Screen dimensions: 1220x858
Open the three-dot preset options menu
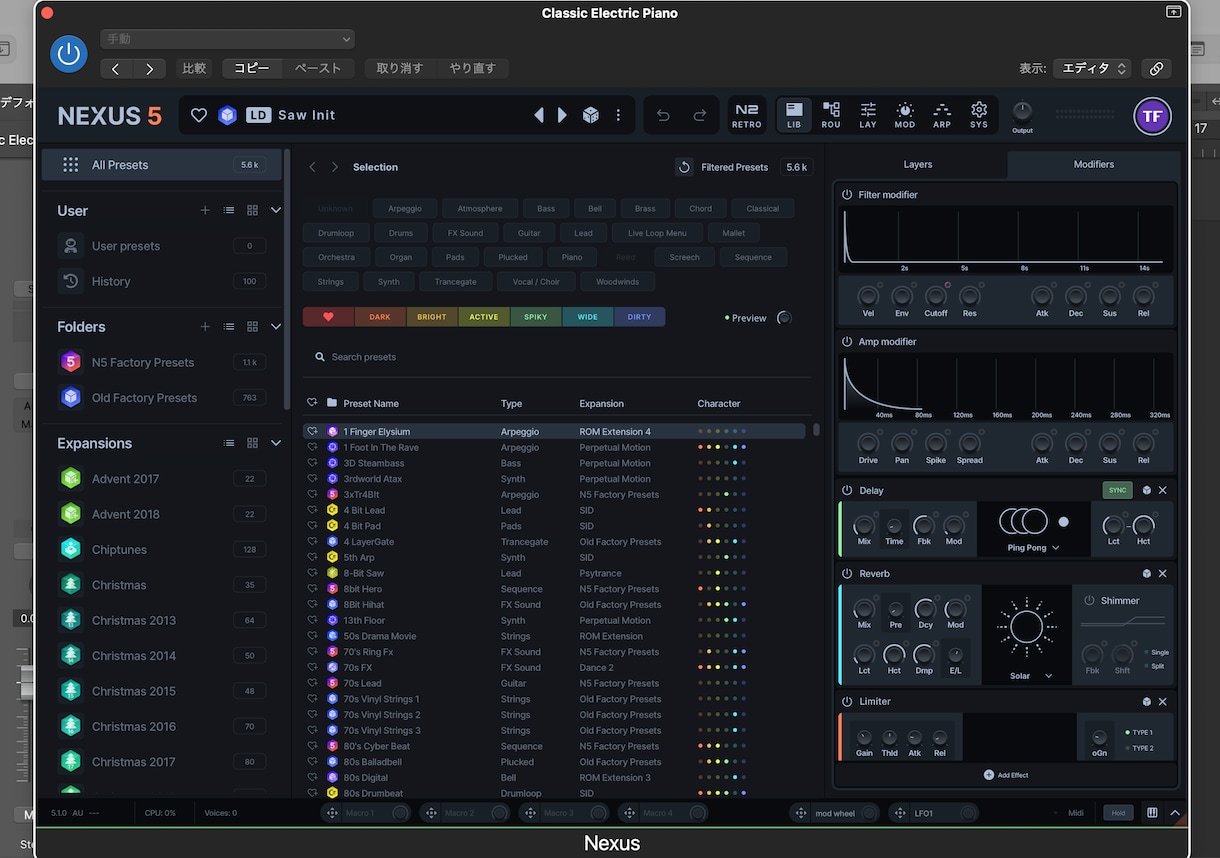click(x=618, y=115)
